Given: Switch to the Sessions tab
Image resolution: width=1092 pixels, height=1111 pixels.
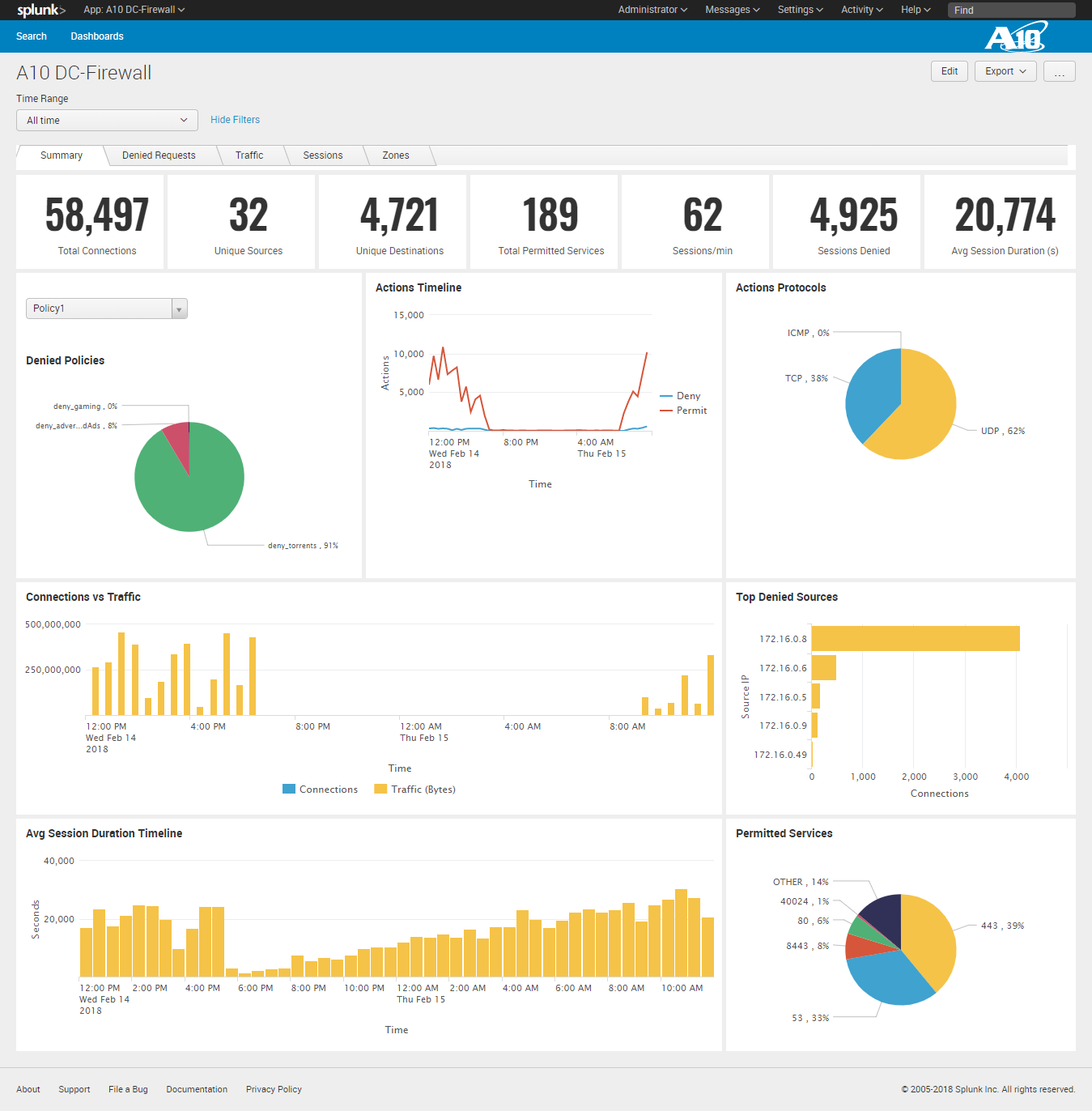Looking at the screenshot, I should point(323,155).
